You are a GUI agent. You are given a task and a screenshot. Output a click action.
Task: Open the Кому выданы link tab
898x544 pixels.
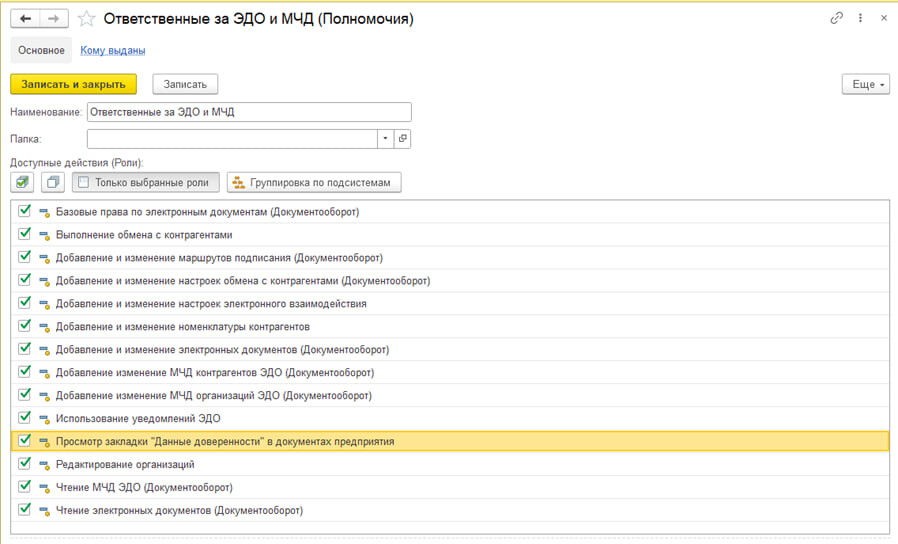click(x=113, y=50)
